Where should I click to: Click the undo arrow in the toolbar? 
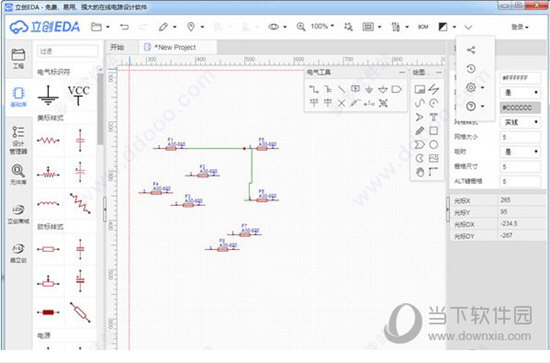[x=124, y=27]
